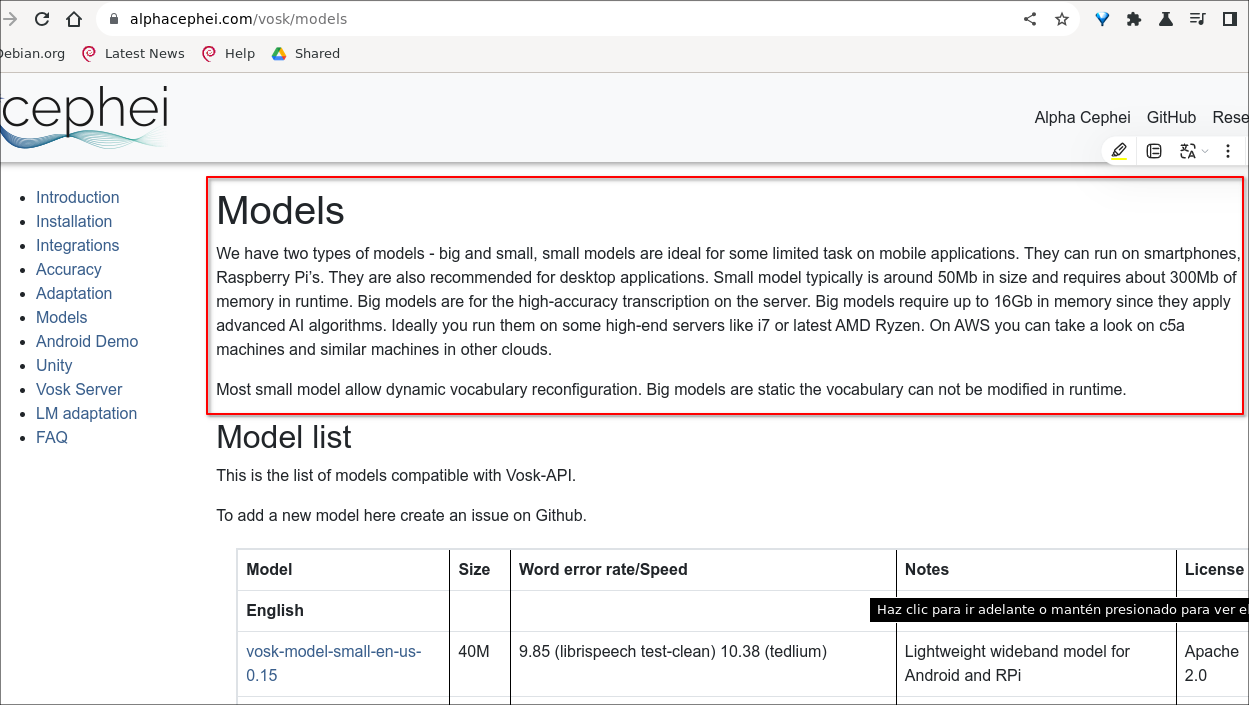Open Chrome Labs flask icon

pyautogui.click(x=1166, y=19)
